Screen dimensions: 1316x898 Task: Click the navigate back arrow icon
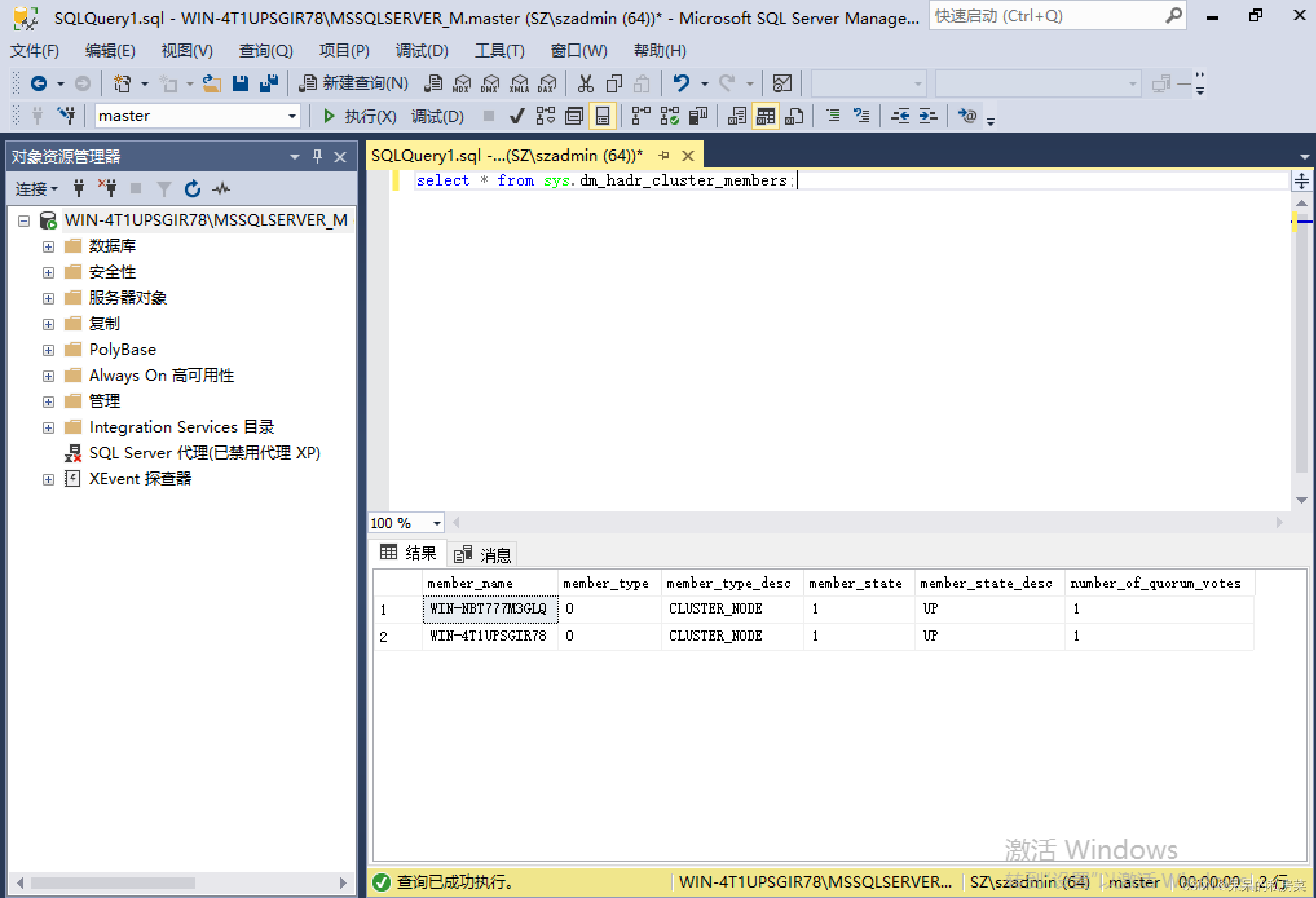[x=39, y=83]
